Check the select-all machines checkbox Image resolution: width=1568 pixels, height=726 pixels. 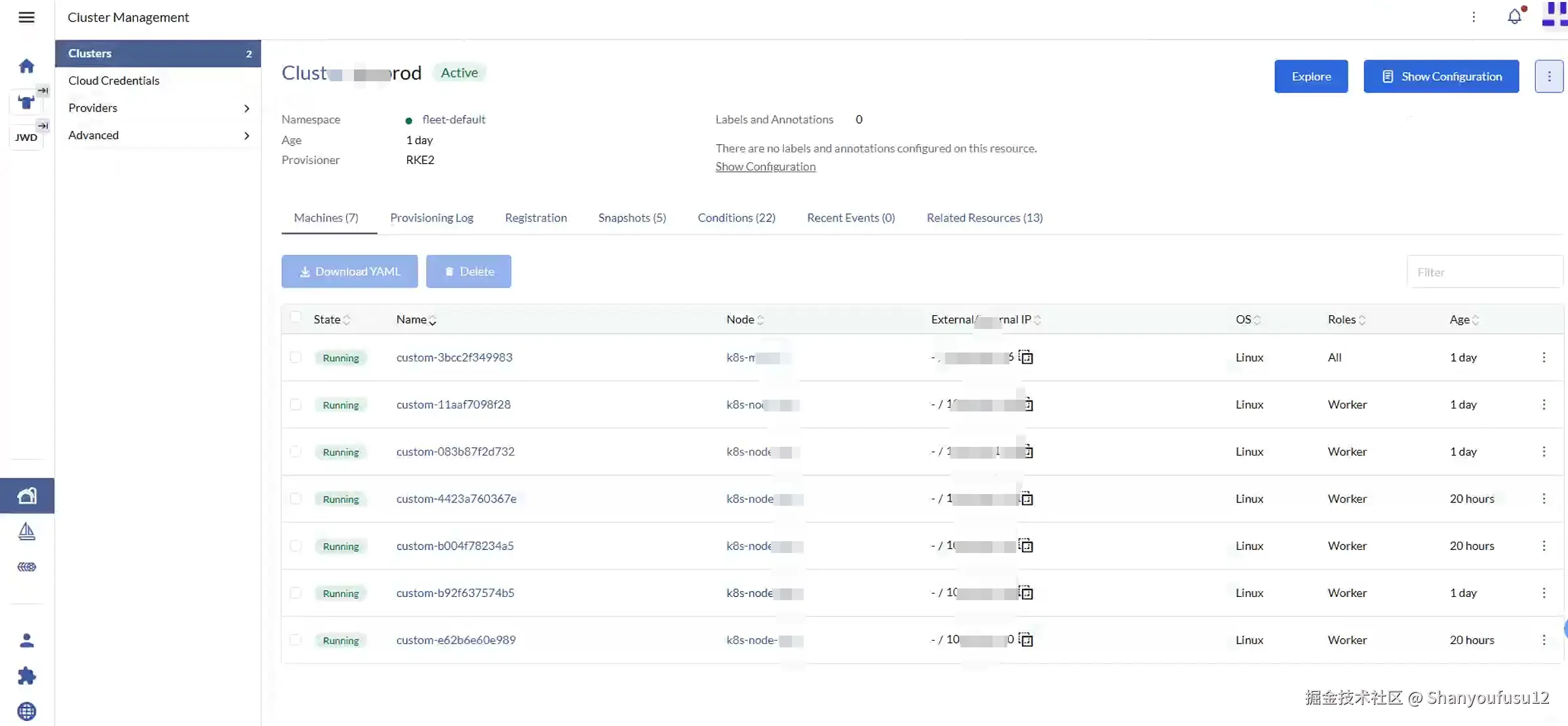[x=296, y=318]
